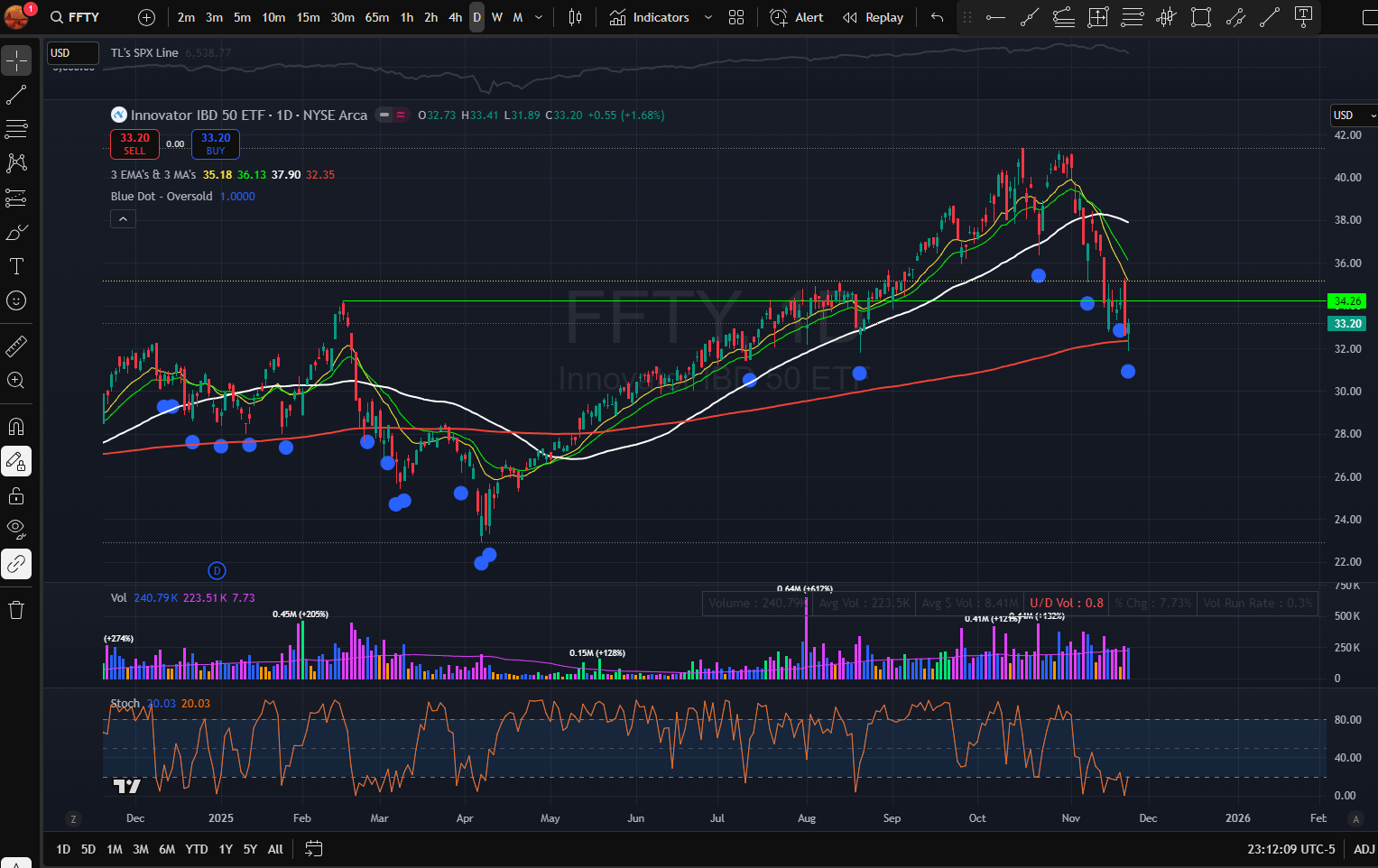
Task: Remove drawings with the trash icon
Action: (16, 610)
